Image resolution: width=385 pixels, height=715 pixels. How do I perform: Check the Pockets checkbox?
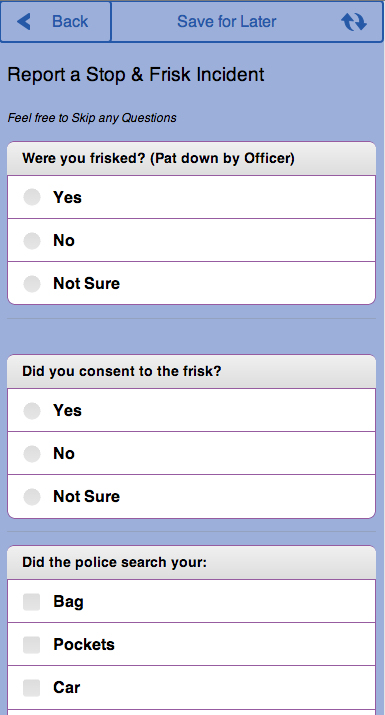pyautogui.click(x=31, y=644)
